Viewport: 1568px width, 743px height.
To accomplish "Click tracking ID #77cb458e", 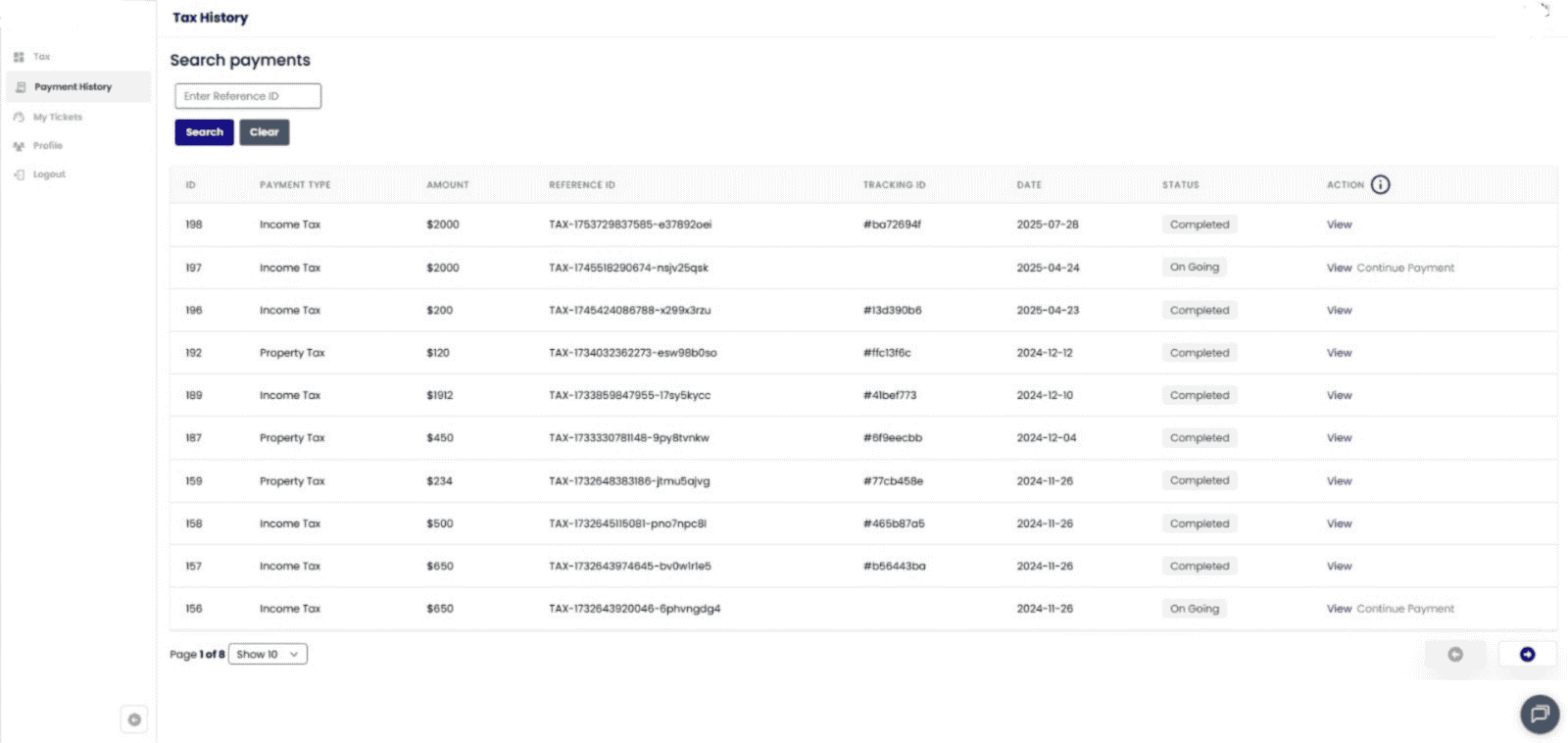I will (x=893, y=481).
